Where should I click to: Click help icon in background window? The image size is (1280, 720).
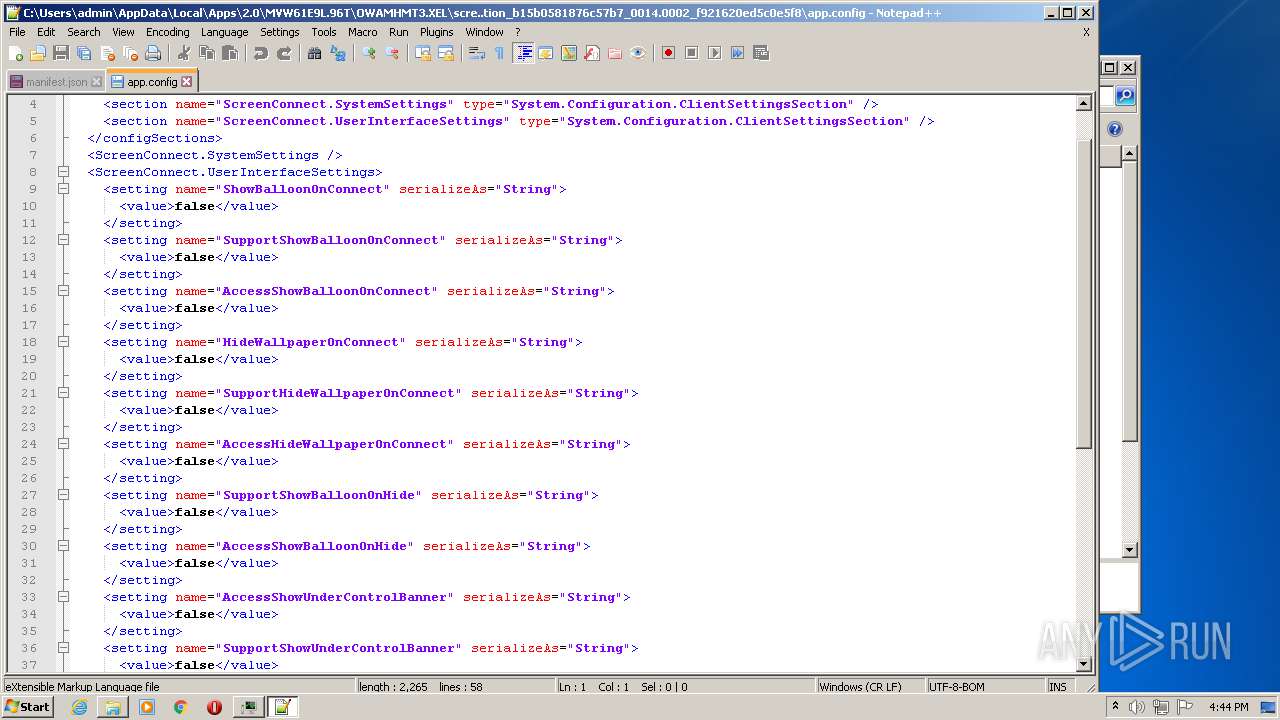point(1115,129)
